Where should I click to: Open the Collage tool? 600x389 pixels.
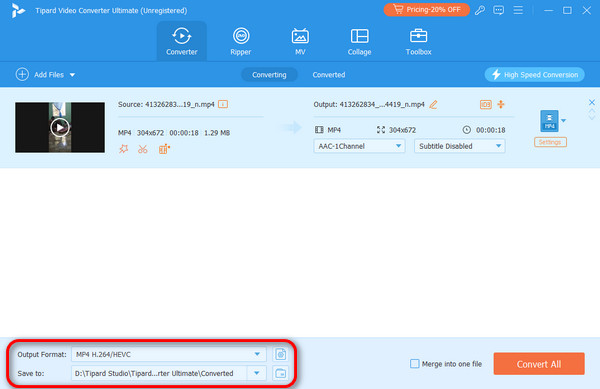[359, 42]
